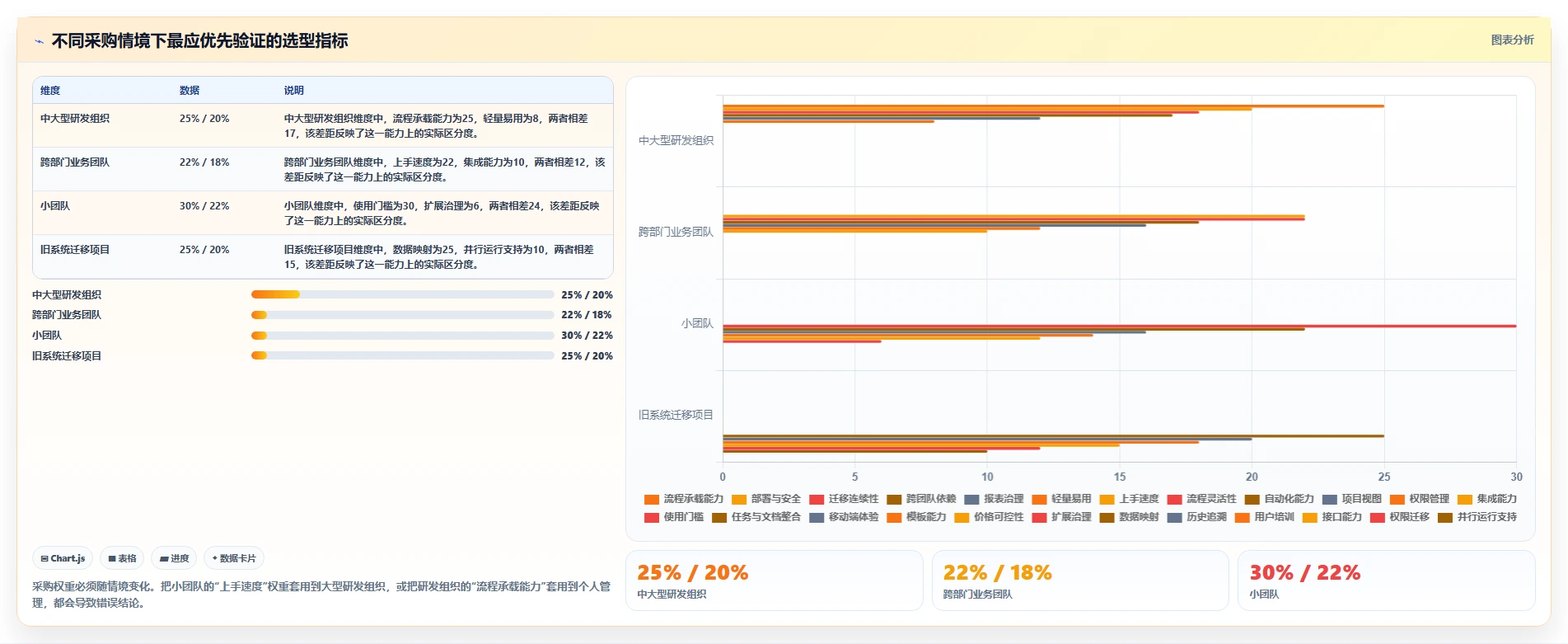Click the 旧系统迁移项目 progress bar
1568x644 pixels.
402,356
